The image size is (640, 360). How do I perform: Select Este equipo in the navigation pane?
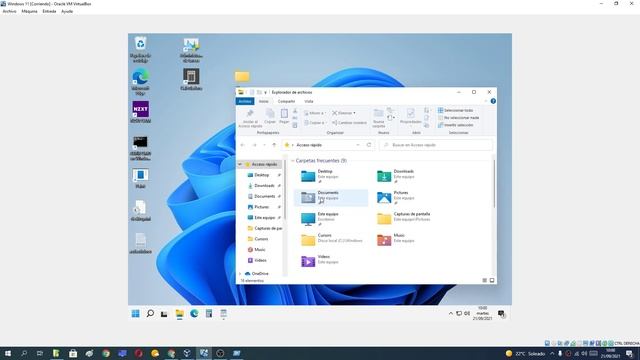[264, 218]
